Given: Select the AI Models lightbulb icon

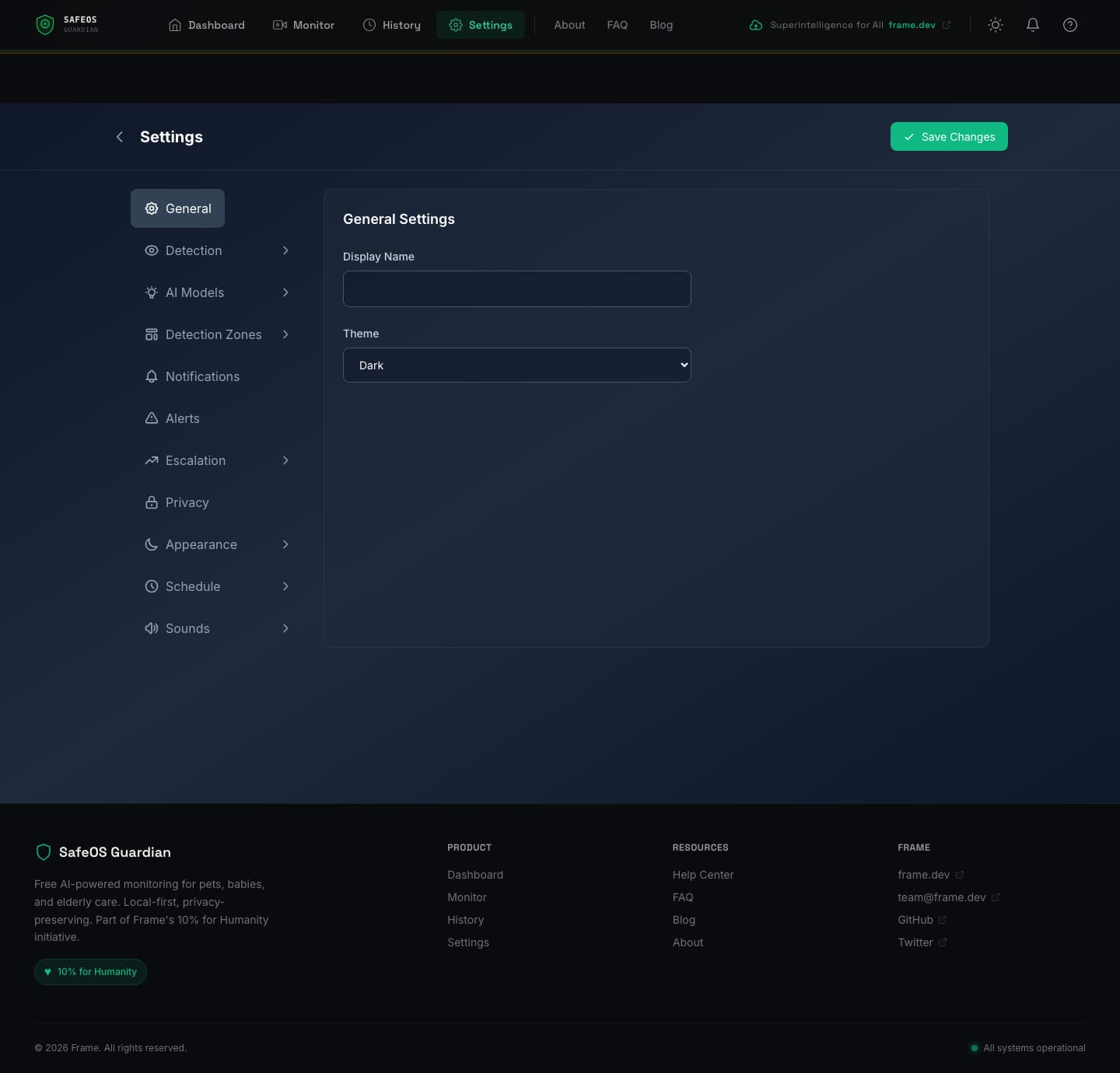Looking at the screenshot, I should (x=151, y=292).
